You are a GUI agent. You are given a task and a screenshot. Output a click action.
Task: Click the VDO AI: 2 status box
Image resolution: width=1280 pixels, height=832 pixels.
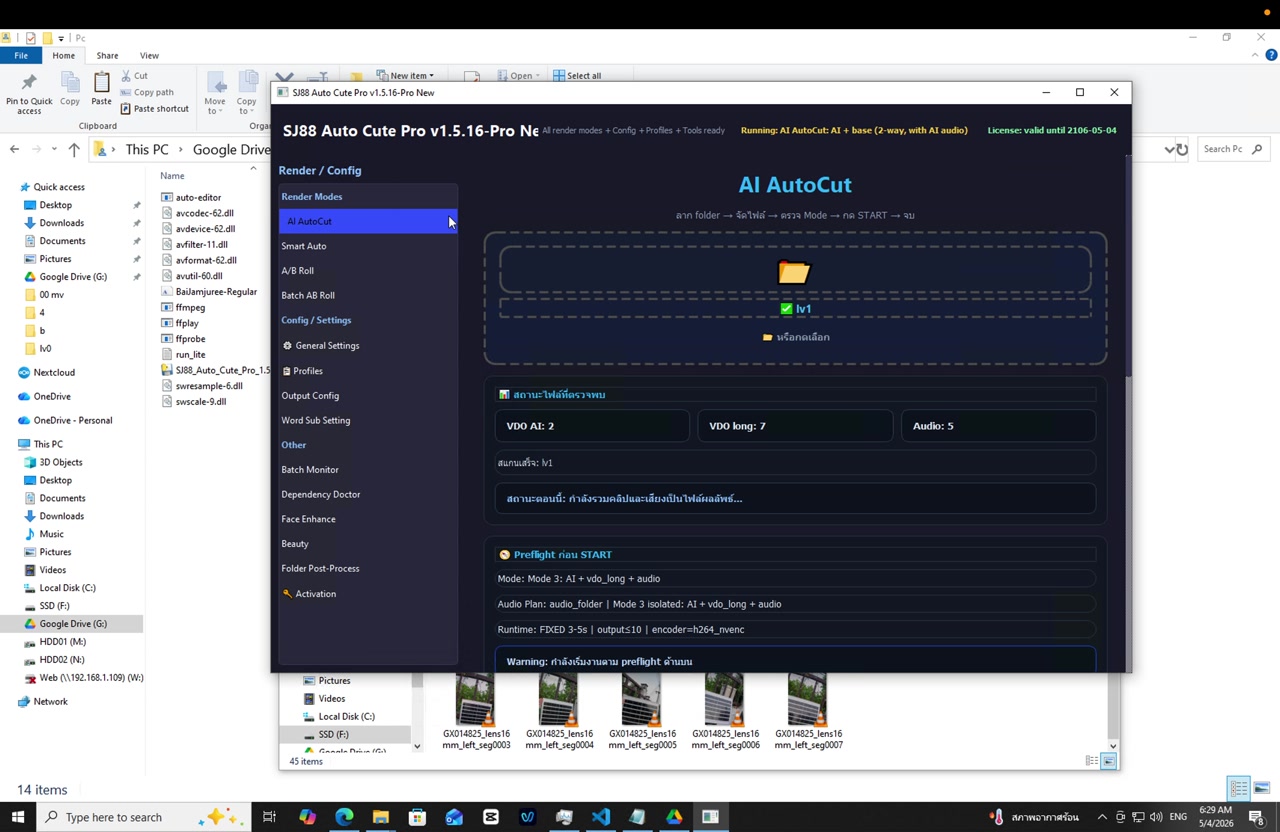click(x=592, y=426)
